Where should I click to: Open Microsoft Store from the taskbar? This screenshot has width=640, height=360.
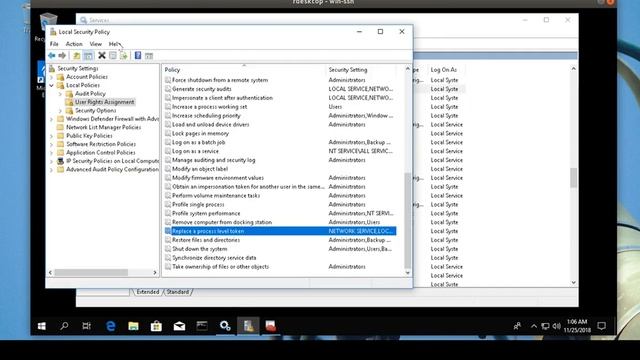pyautogui.click(x=156, y=326)
